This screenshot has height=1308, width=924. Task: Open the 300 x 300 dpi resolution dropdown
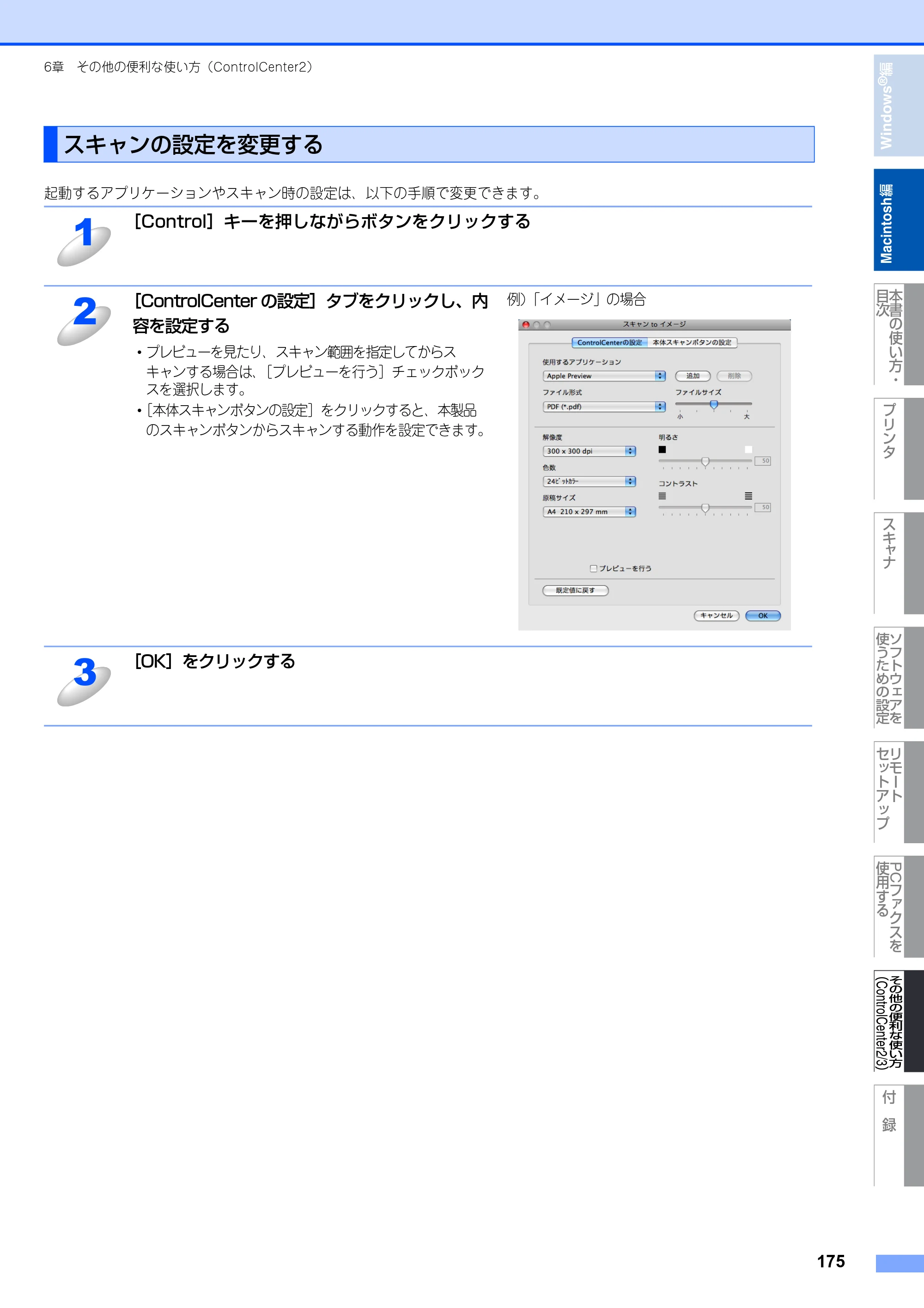589,451
